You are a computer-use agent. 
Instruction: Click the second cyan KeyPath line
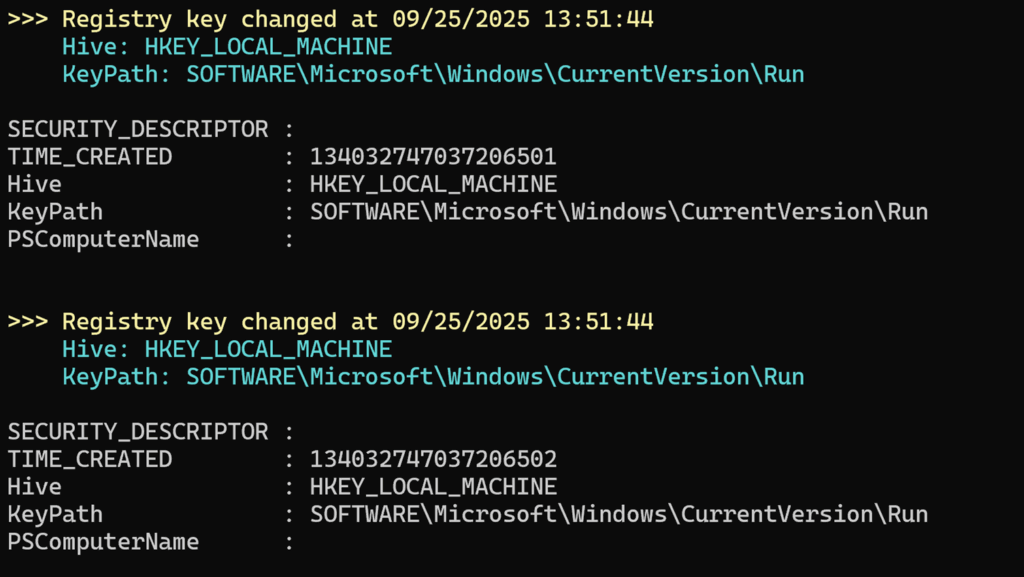(433, 377)
